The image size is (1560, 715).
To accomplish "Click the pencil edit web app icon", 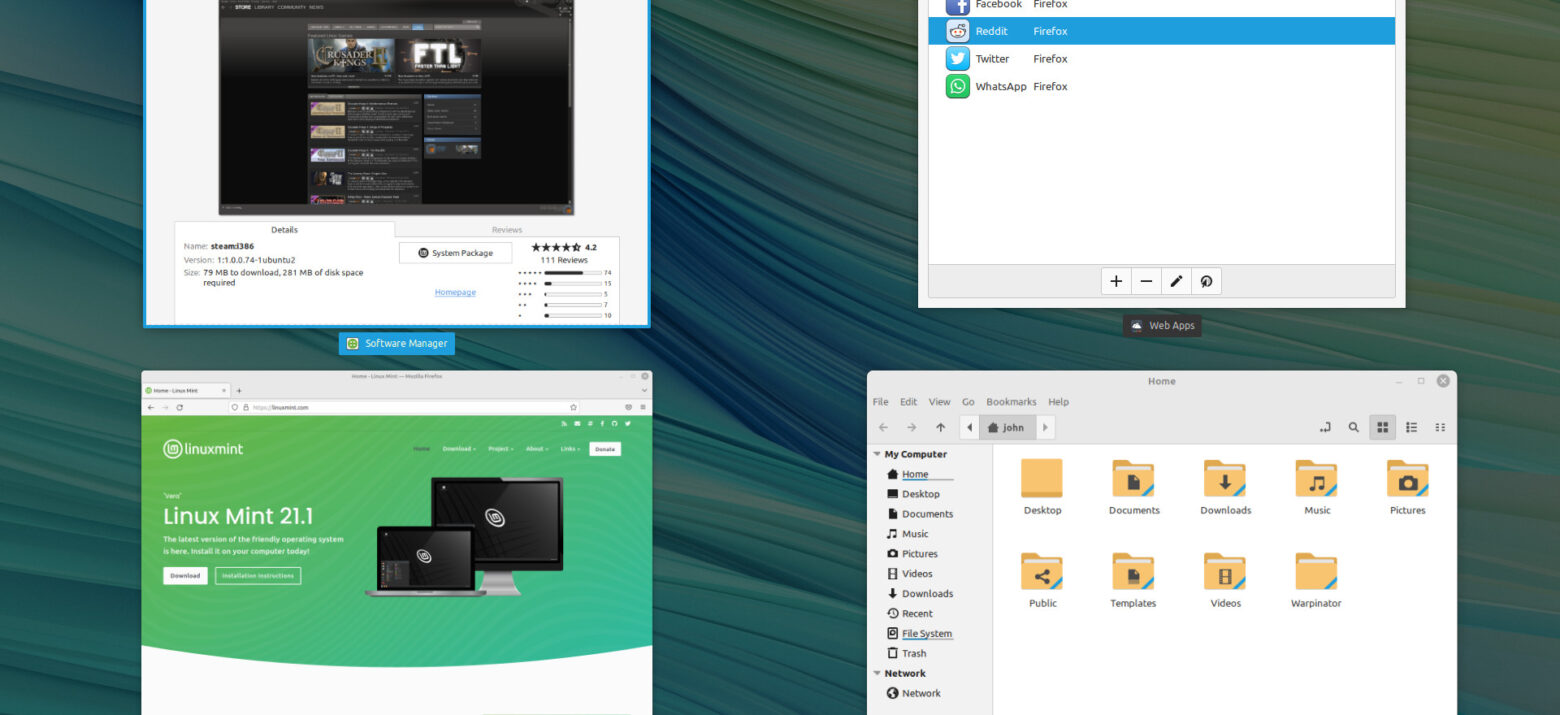I will 1176,282.
